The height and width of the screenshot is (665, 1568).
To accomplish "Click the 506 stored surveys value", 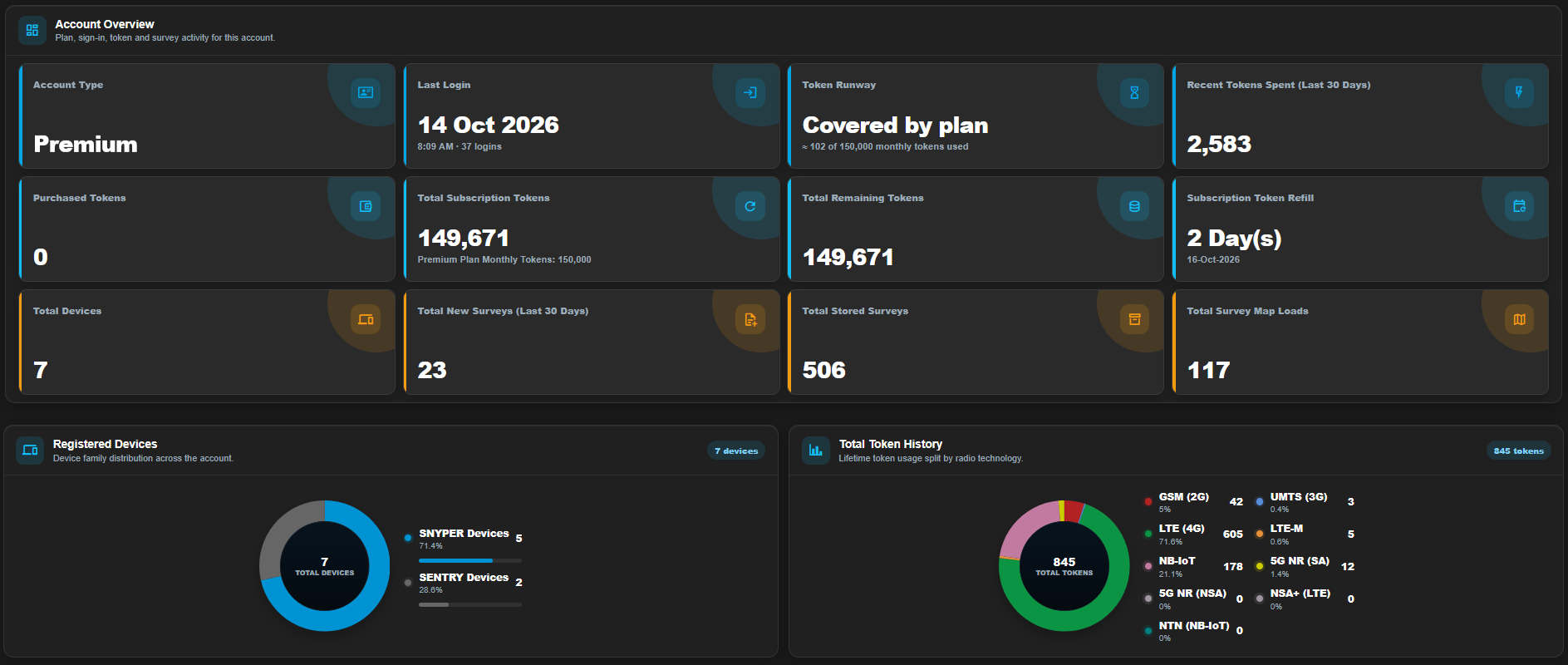I will tap(824, 370).
